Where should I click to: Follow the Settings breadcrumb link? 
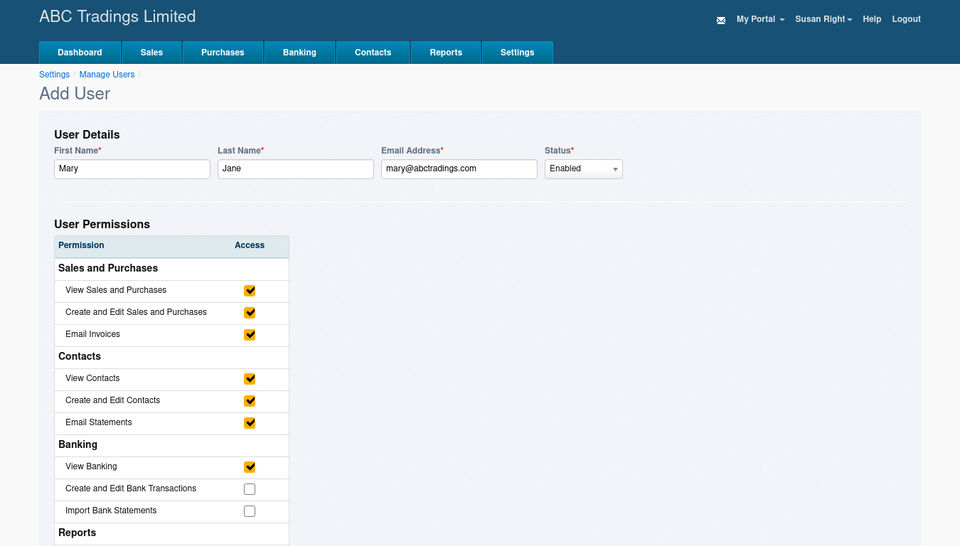pyautogui.click(x=54, y=74)
